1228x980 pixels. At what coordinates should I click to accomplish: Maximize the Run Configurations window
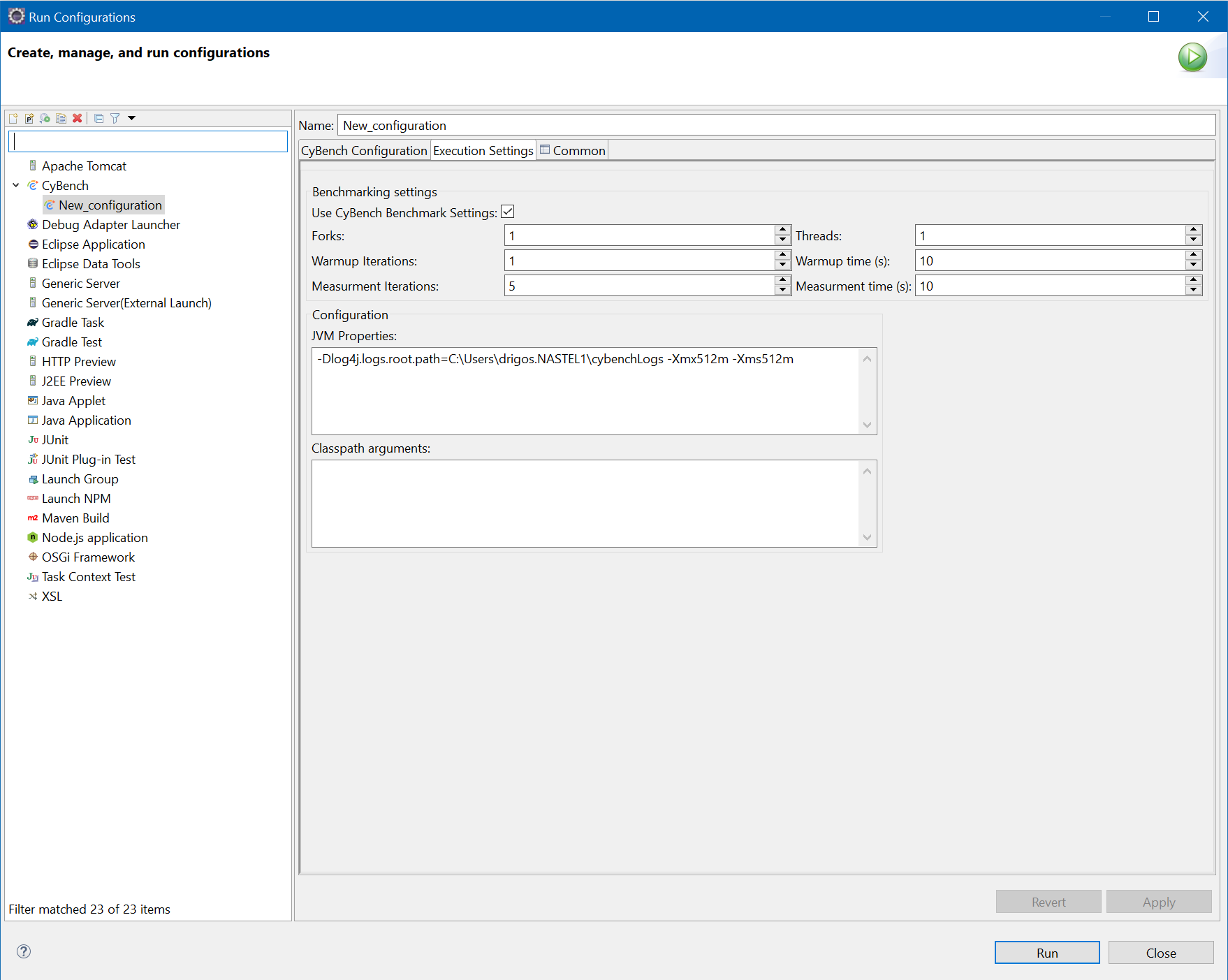click(x=1153, y=16)
